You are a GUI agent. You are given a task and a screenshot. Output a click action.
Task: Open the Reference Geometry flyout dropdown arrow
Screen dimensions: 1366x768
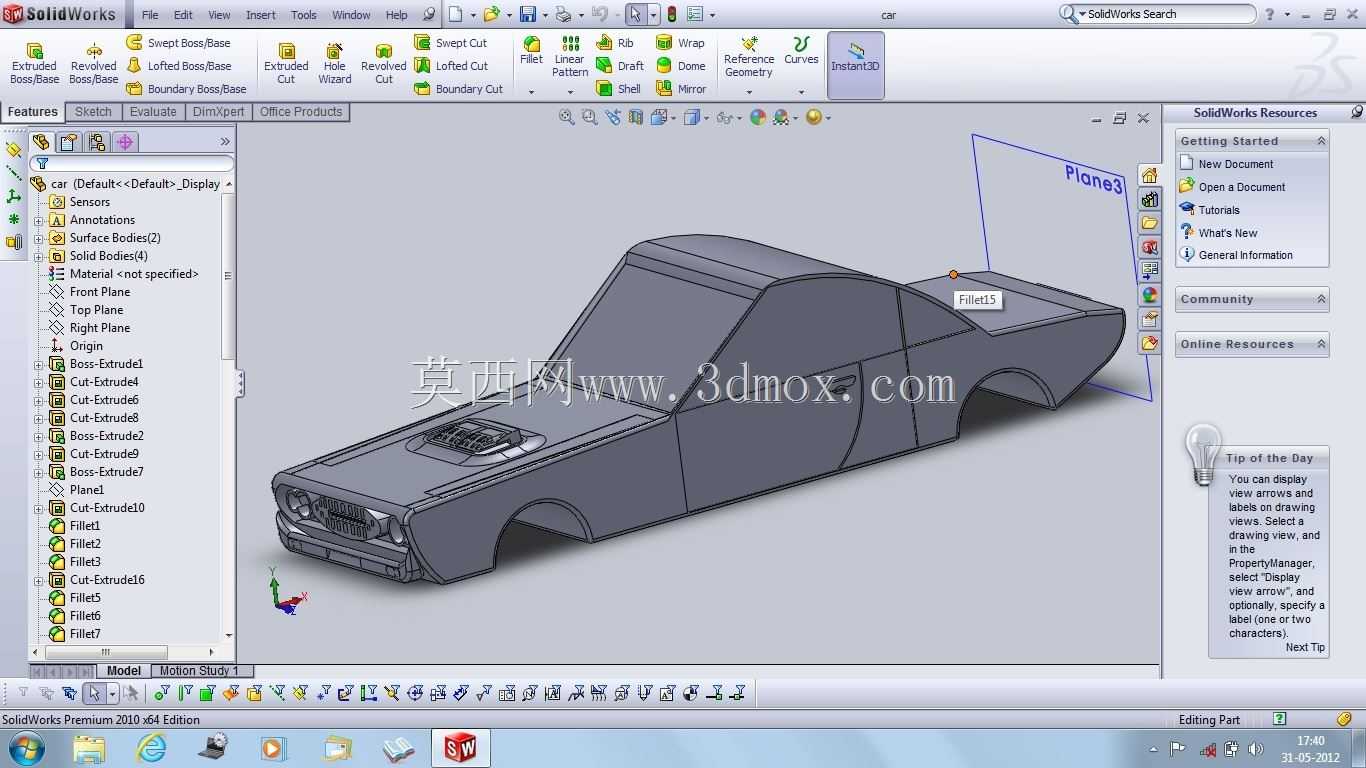[x=748, y=92]
